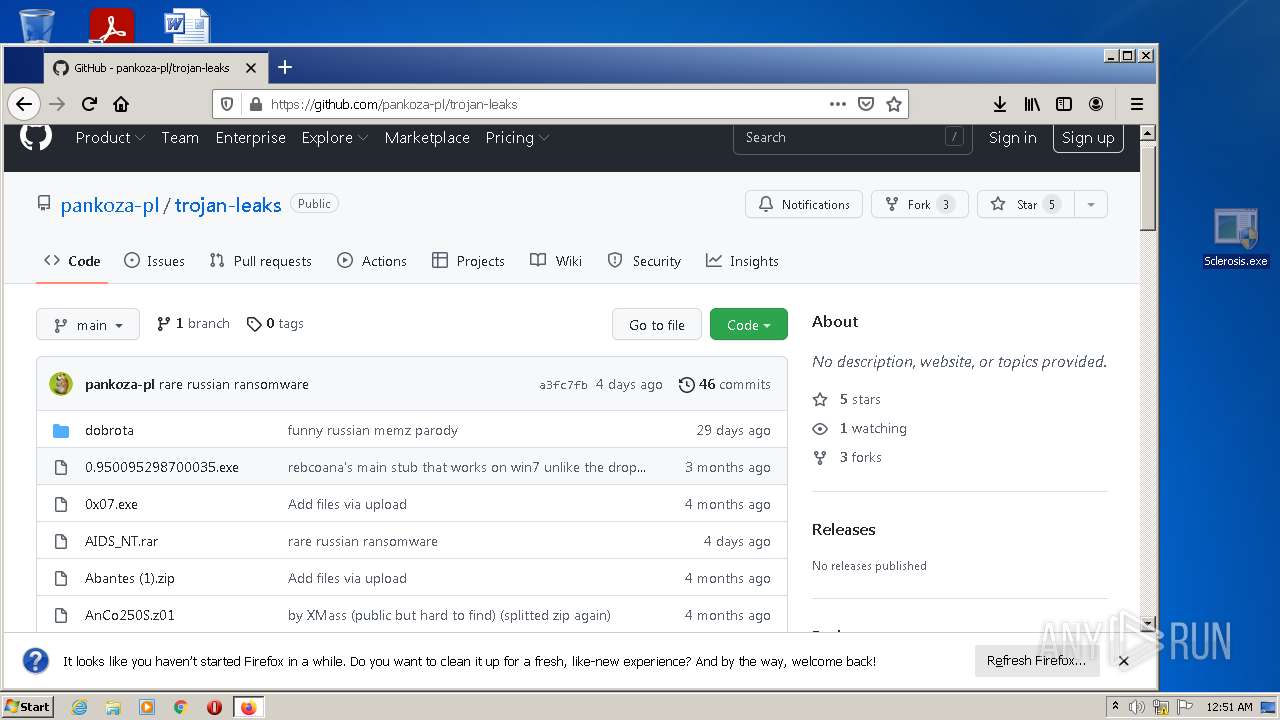The height and width of the screenshot is (720, 1280).
Task: Click the Notifications button
Action: click(804, 204)
